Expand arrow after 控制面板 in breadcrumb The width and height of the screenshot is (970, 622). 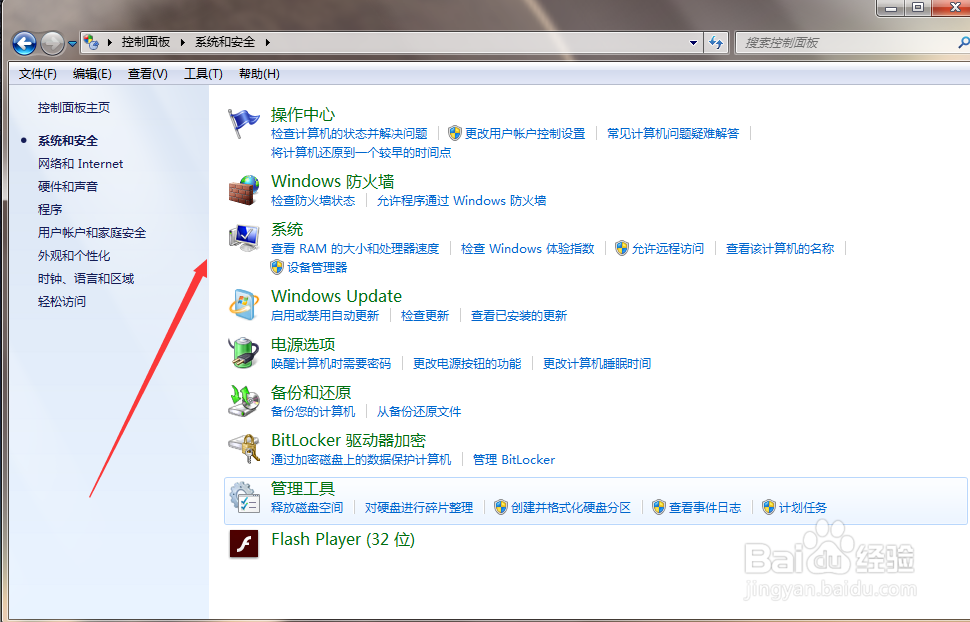[182, 42]
